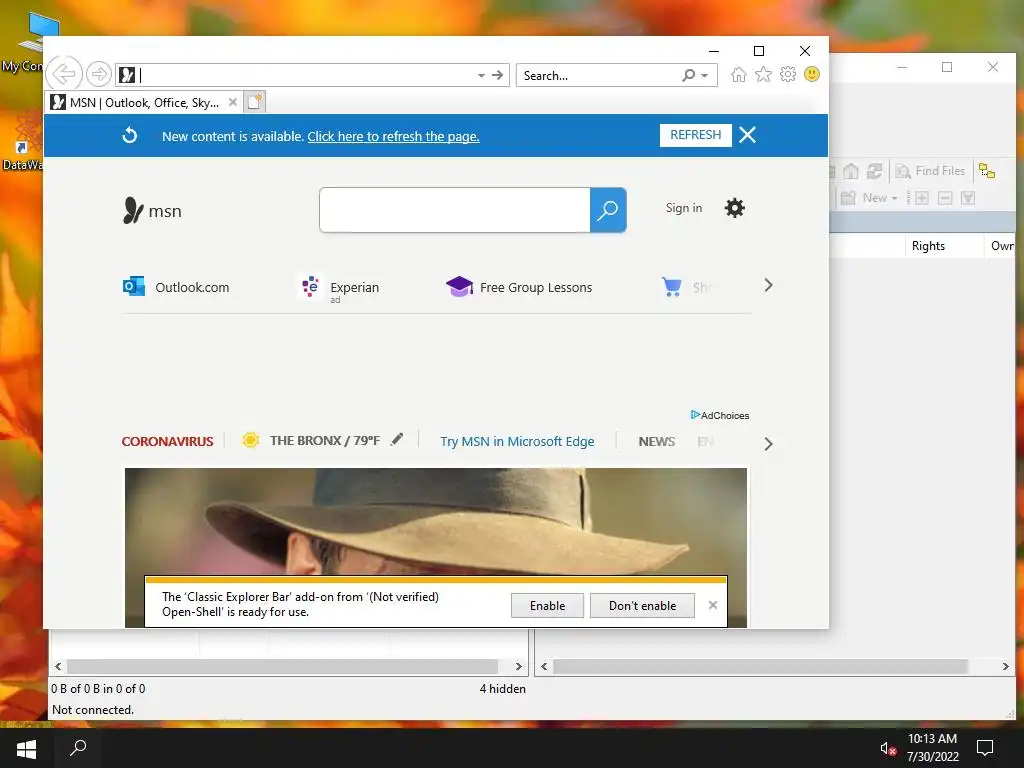Click the pencil edit location icon
Viewport: 1024px width, 768px height.
pyautogui.click(x=397, y=440)
